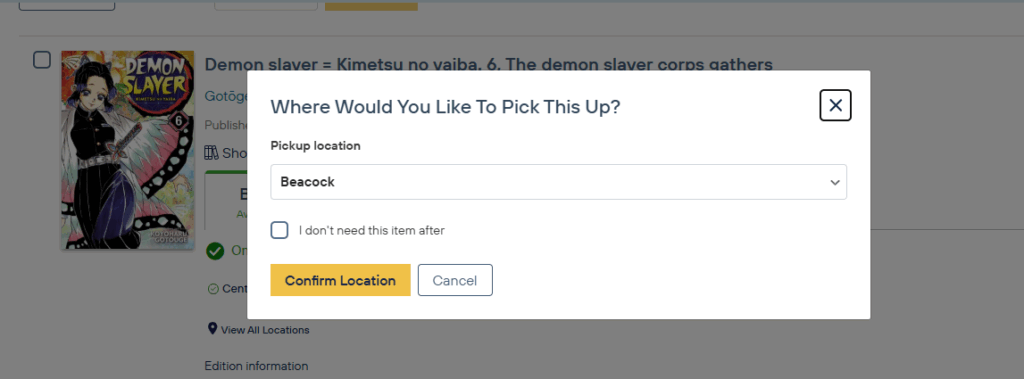
Task: Open the Demon slayer Kimetsu no yaiba title link
Action: coord(488,64)
